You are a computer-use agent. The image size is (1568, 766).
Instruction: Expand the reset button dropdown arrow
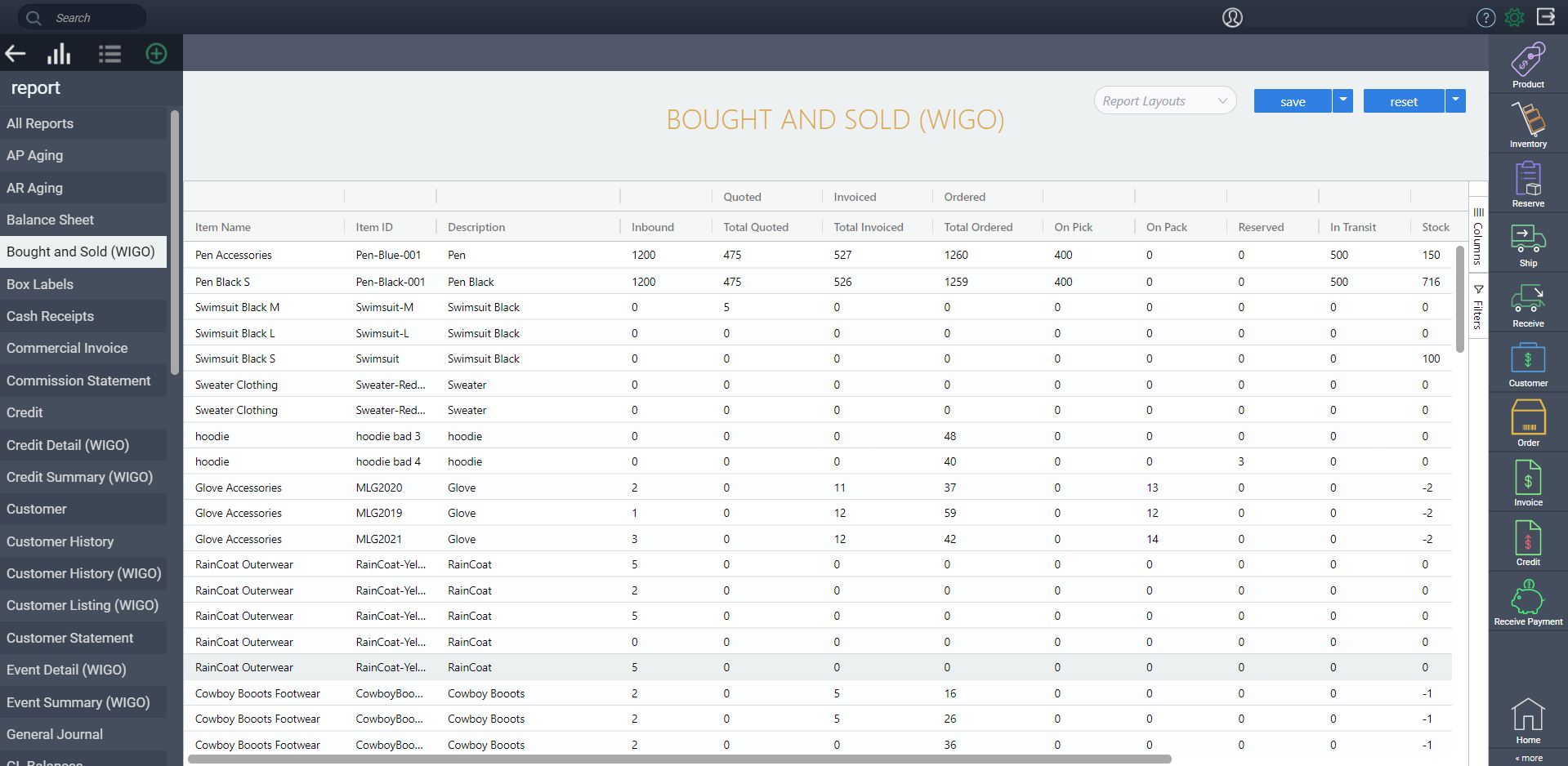tap(1455, 100)
